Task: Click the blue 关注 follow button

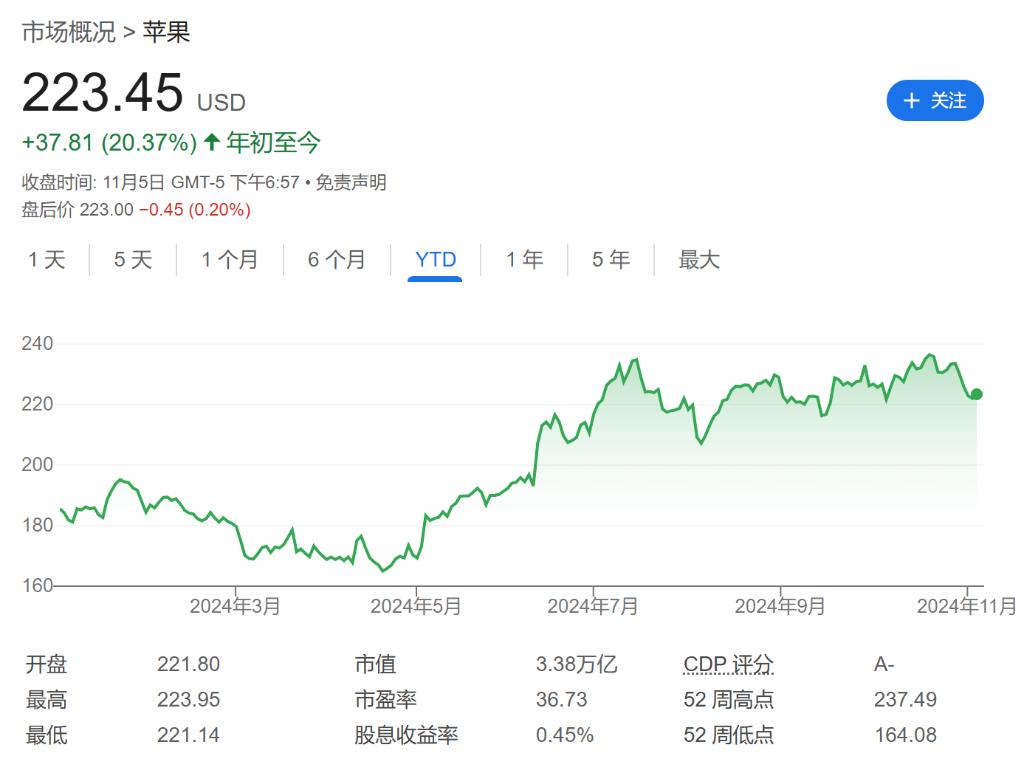Action: tap(935, 101)
